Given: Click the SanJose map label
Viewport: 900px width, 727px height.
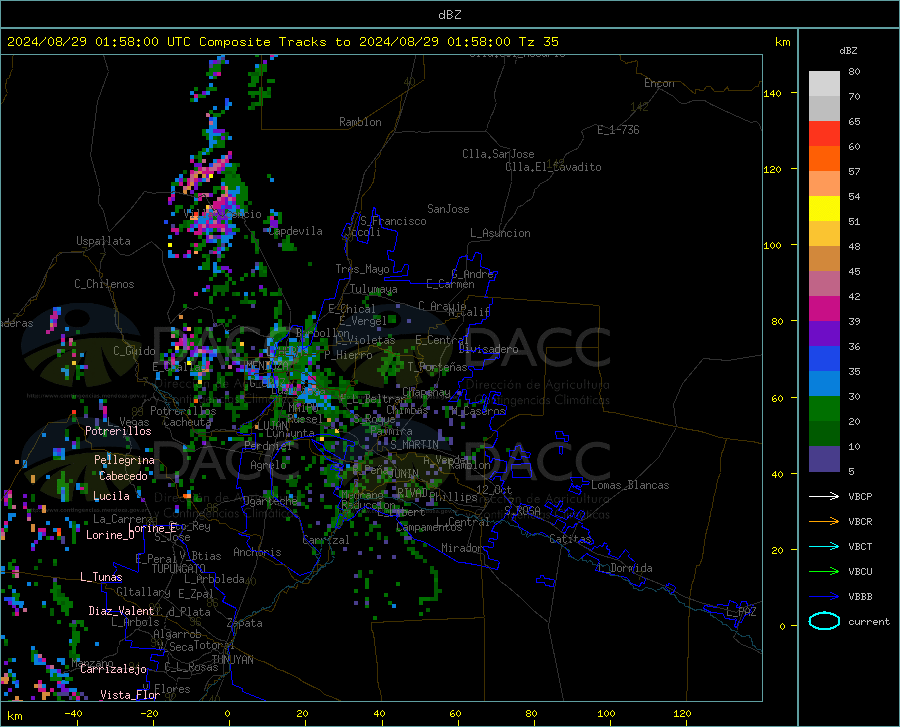Looking at the screenshot, I should click(x=448, y=209).
